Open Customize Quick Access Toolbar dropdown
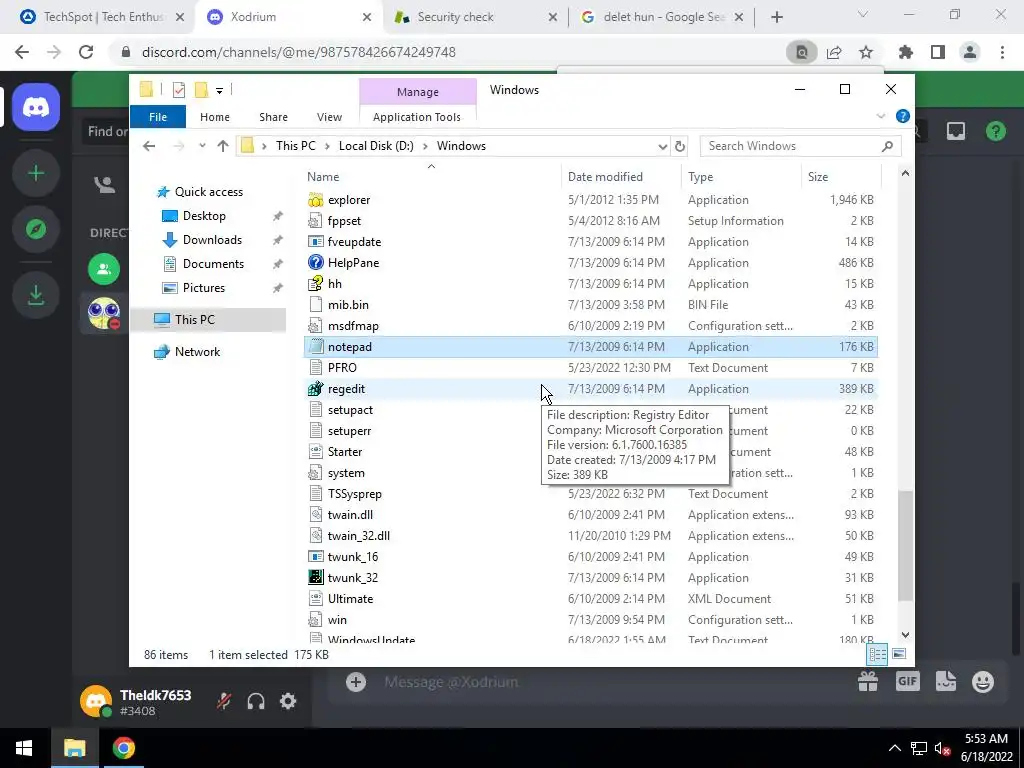The width and height of the screenshot is (1024, 768). pos(219,91)
